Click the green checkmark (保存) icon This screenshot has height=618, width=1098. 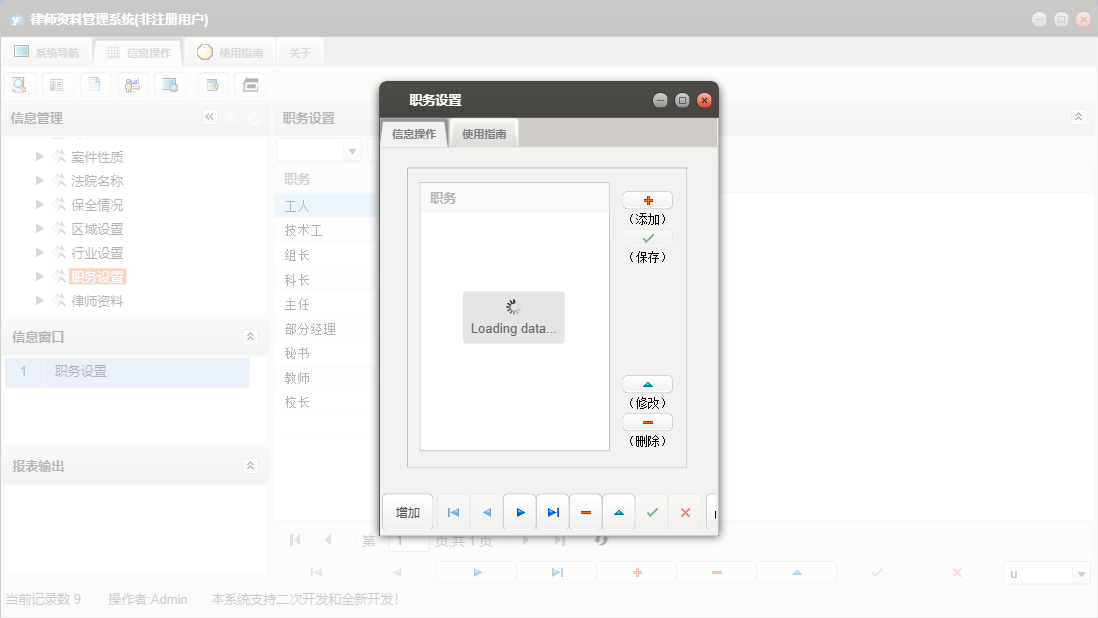coord(647,238)
